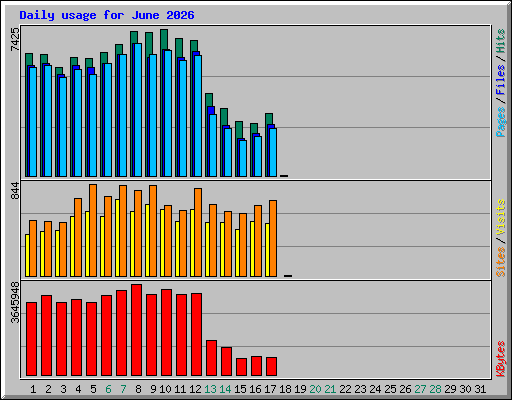Click the 3645948 axis value
This screenshot has height=400, width=512.
[15, 303]
